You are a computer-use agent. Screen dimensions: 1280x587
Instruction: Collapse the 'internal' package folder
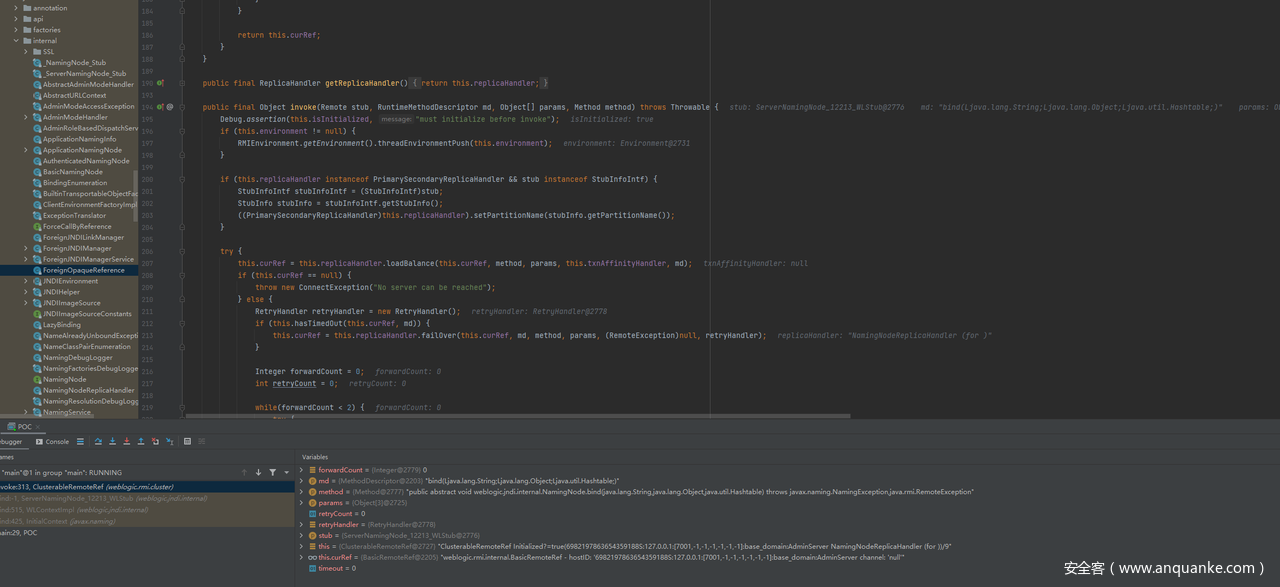click(x=15, y=41)
